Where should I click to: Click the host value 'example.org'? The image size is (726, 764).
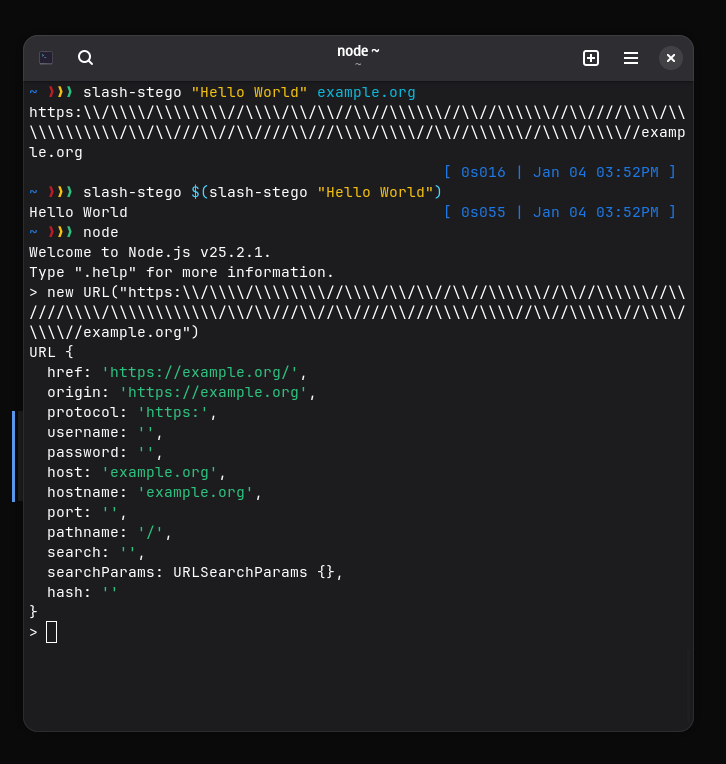(x=159, y=472)
